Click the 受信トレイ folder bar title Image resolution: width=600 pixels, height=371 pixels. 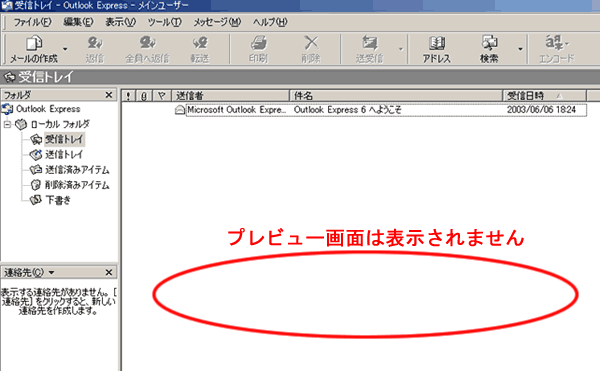click(46, 77)
